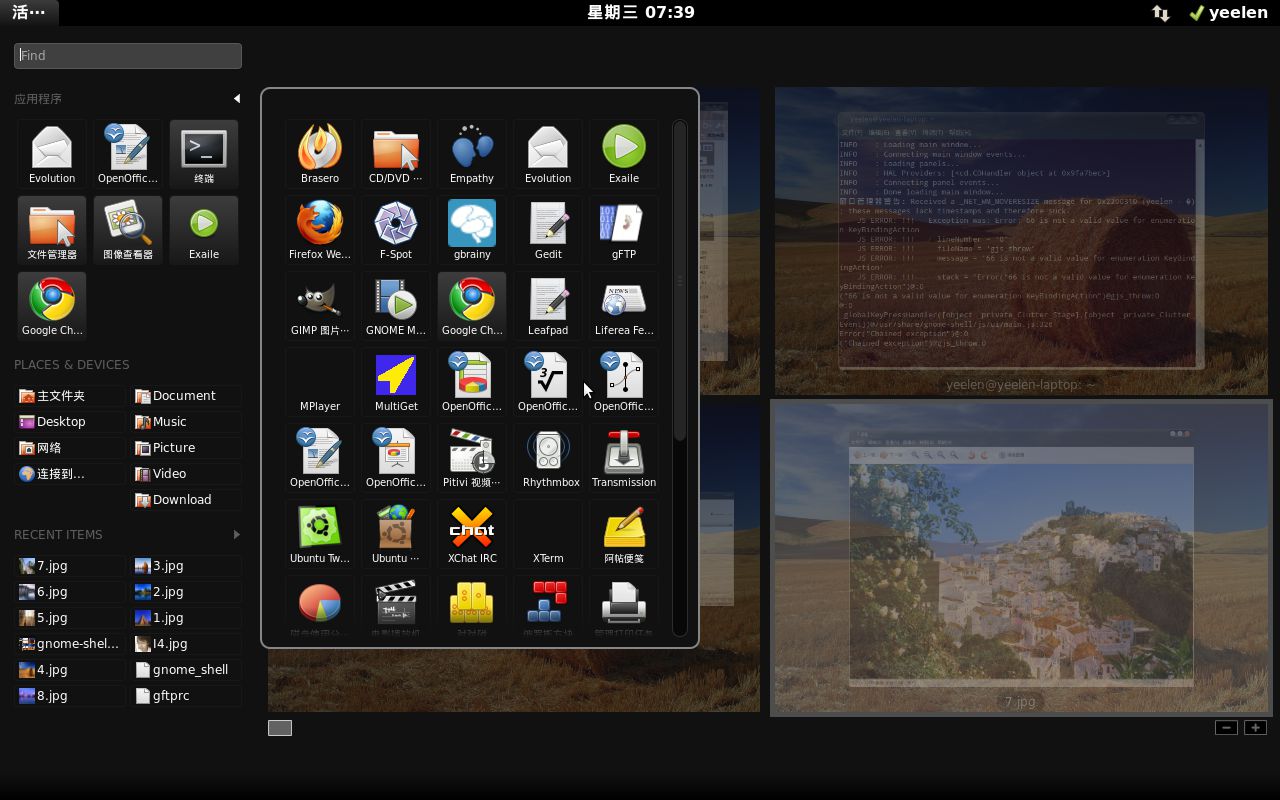Select the XTerm entry

[548, 534]
